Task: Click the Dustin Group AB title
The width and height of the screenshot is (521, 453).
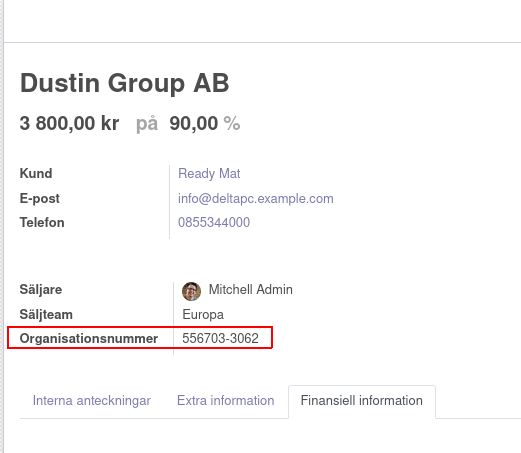Action: pyautogui.click(x=125, y=83)
